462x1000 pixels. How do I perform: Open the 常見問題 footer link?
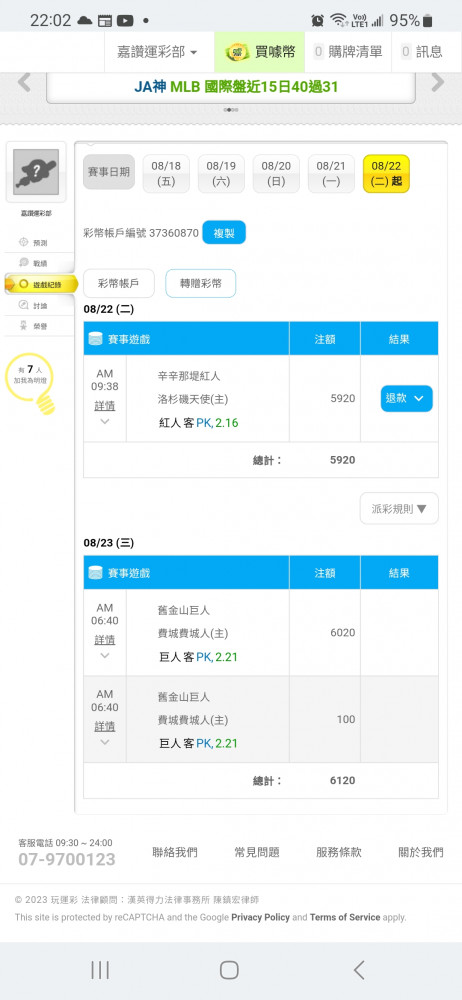coord(257,852)
